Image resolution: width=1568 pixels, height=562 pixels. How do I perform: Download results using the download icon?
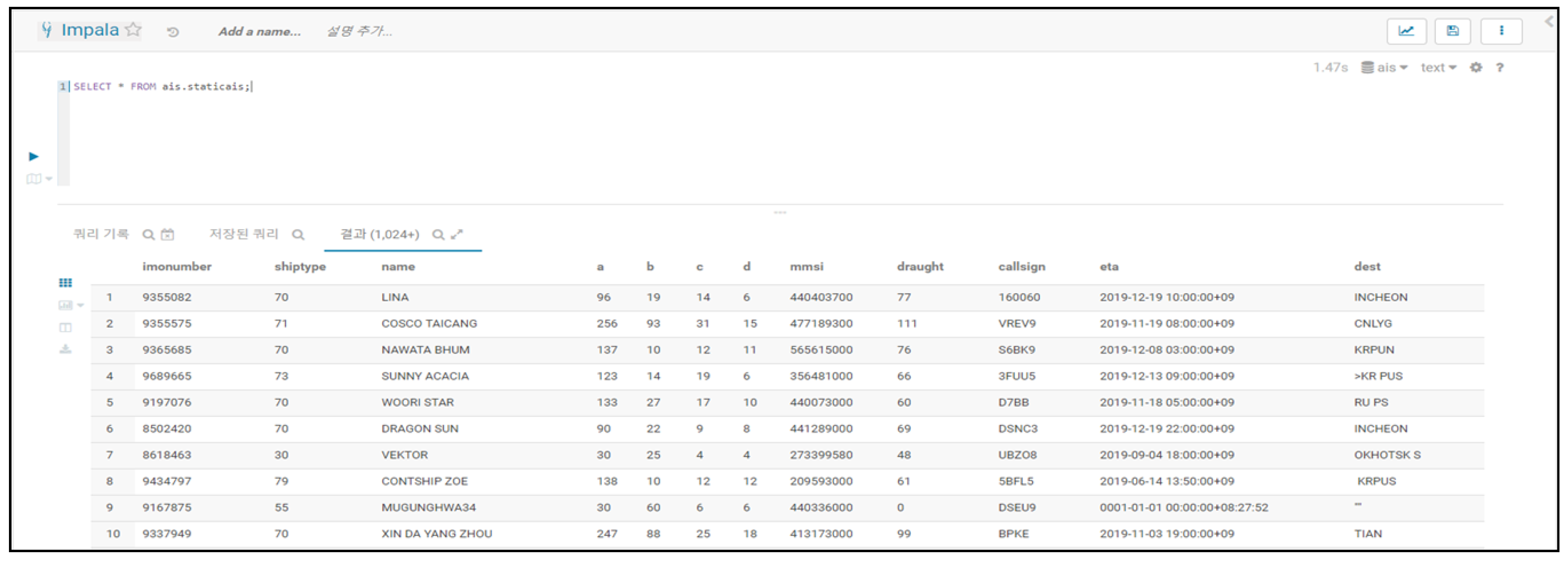pyautogui.click(x=65, y=349)
